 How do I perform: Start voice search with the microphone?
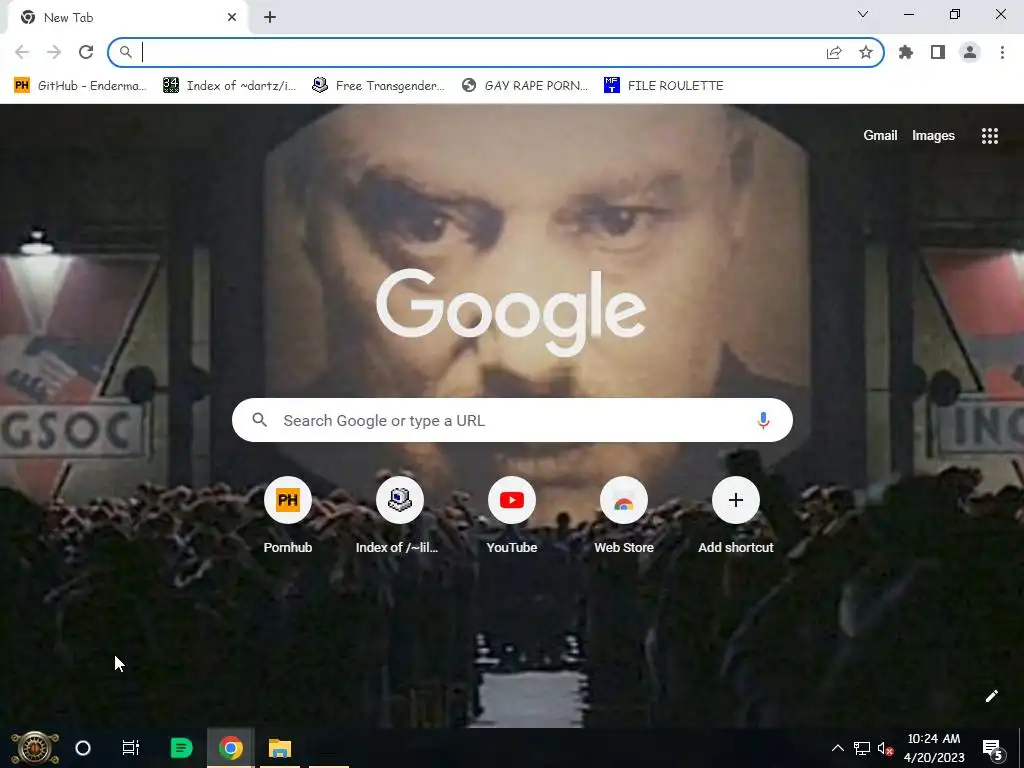[763, 420]
